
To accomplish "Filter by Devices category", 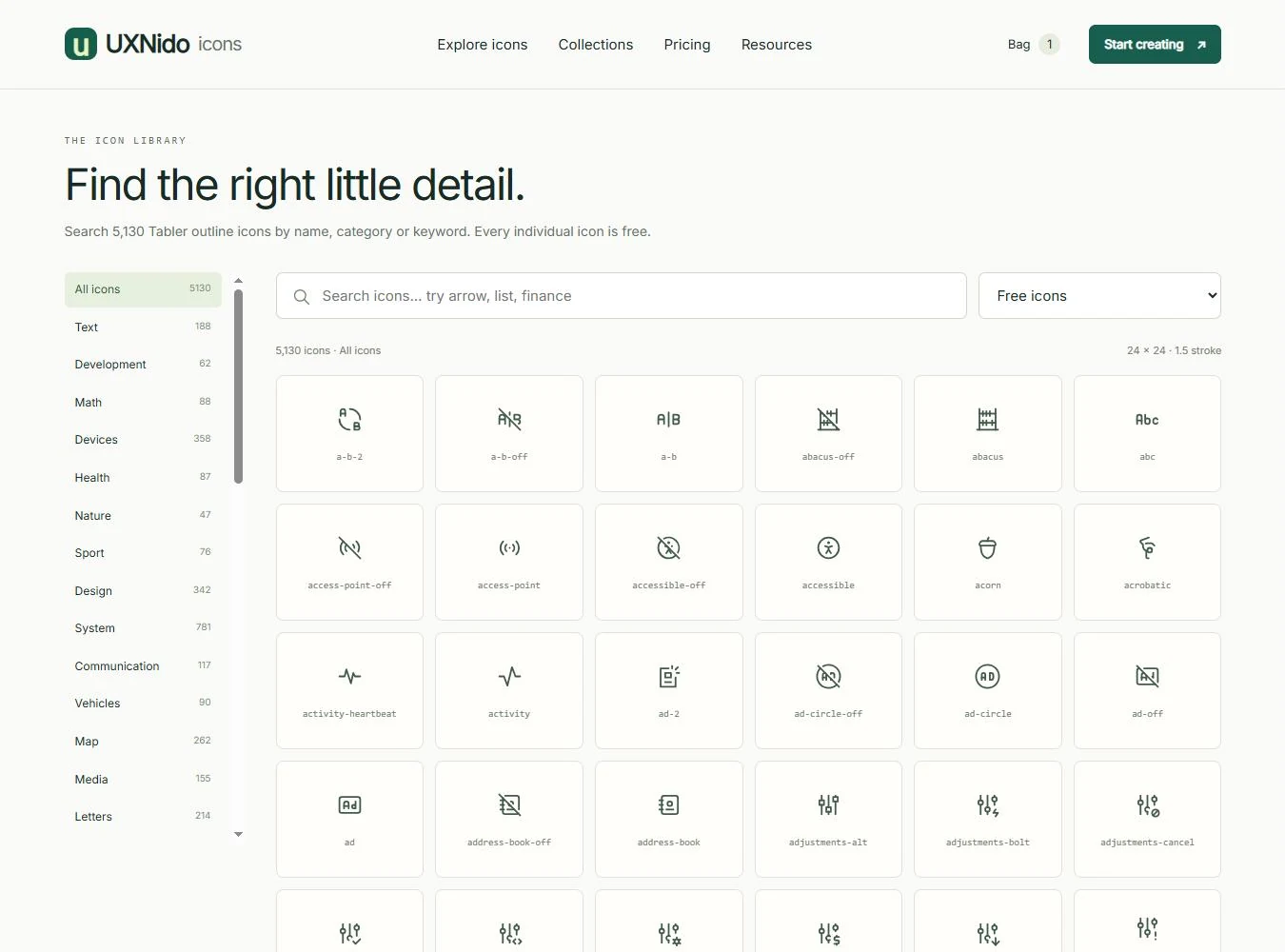I will tap(143, 440).
